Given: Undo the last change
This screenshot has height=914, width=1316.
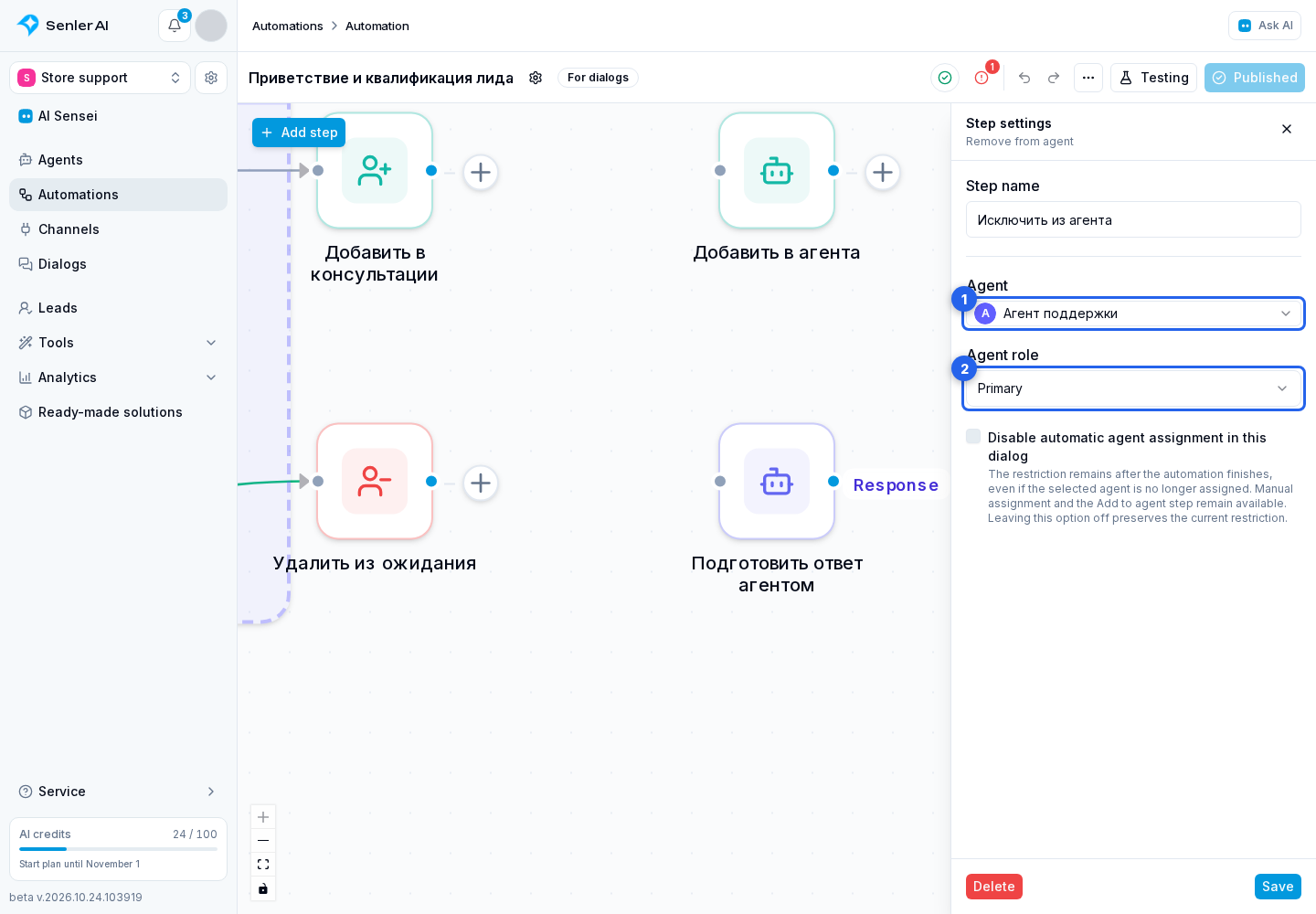Looking at the screenshot, I should pos(1024,78).
